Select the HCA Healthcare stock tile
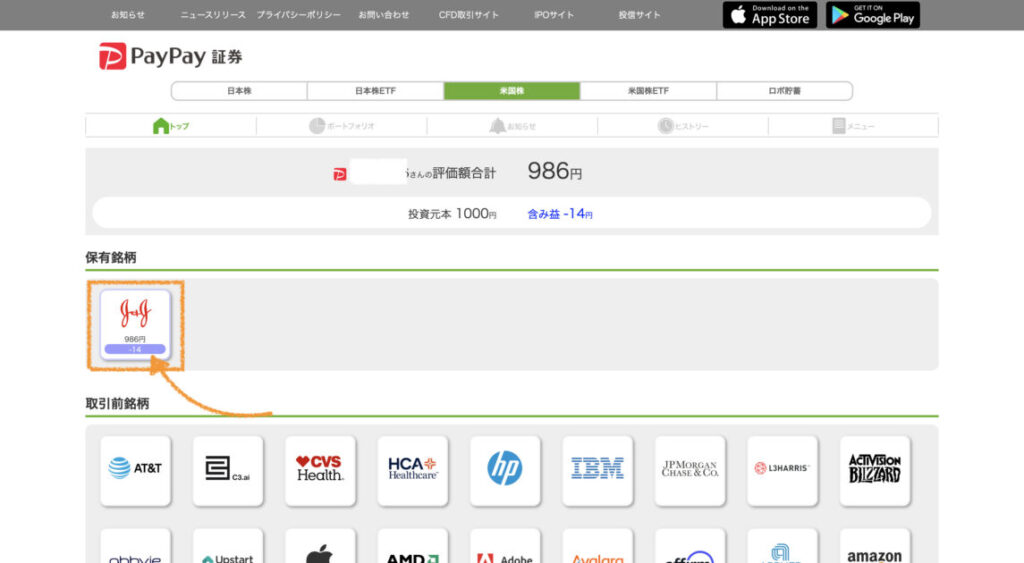1024x563 pixels. pos(412,469)
